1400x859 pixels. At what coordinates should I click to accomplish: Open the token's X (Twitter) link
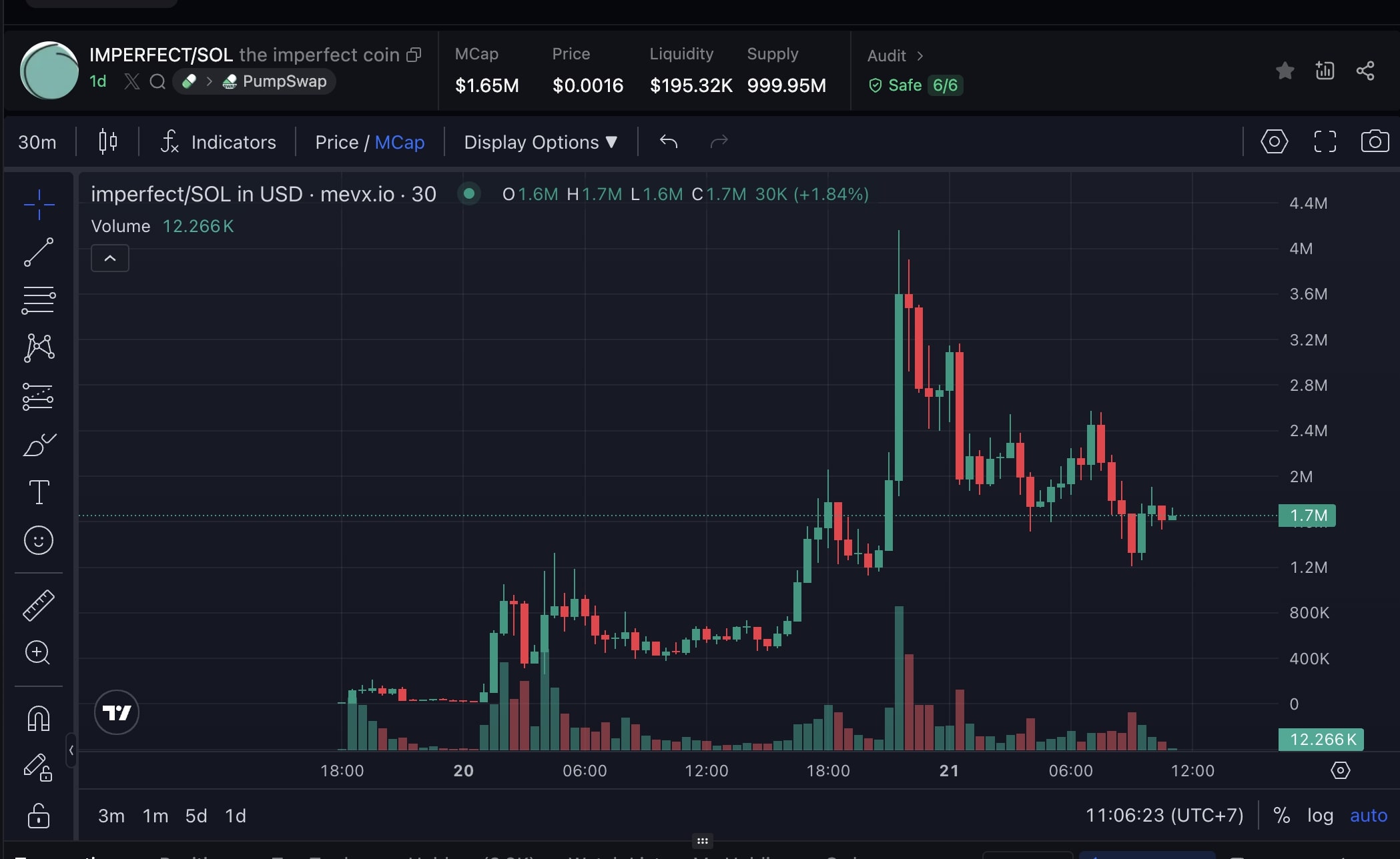132,81
